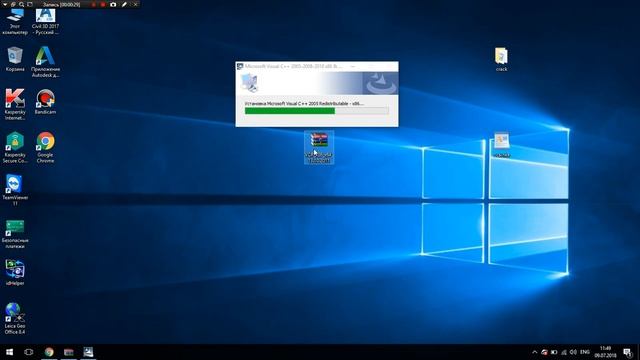Click the Bandicam magnifier search icon
This screenshot has width=640, height=360.
tap(21, 4)
